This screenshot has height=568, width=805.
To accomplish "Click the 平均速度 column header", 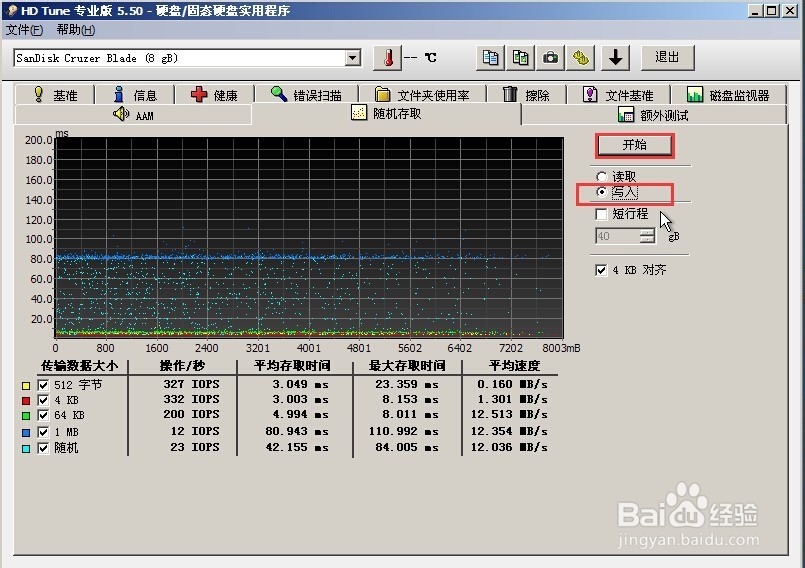I will click(514, 366).
